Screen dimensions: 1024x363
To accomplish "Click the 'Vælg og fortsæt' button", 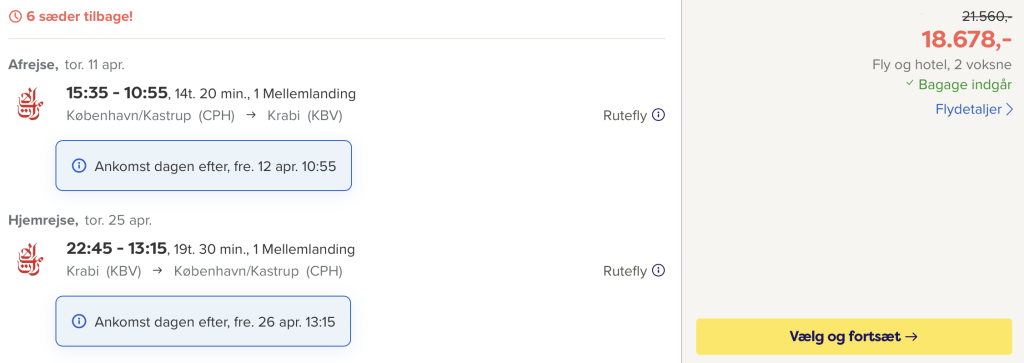I will [854, 337].
